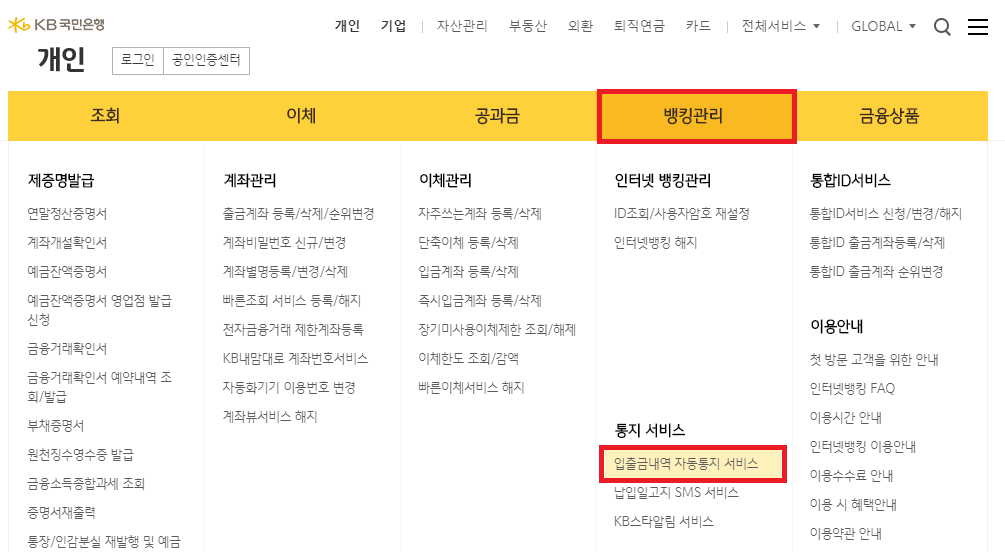Go to 기업 banking in top navigation

click(x=393, y=27)
